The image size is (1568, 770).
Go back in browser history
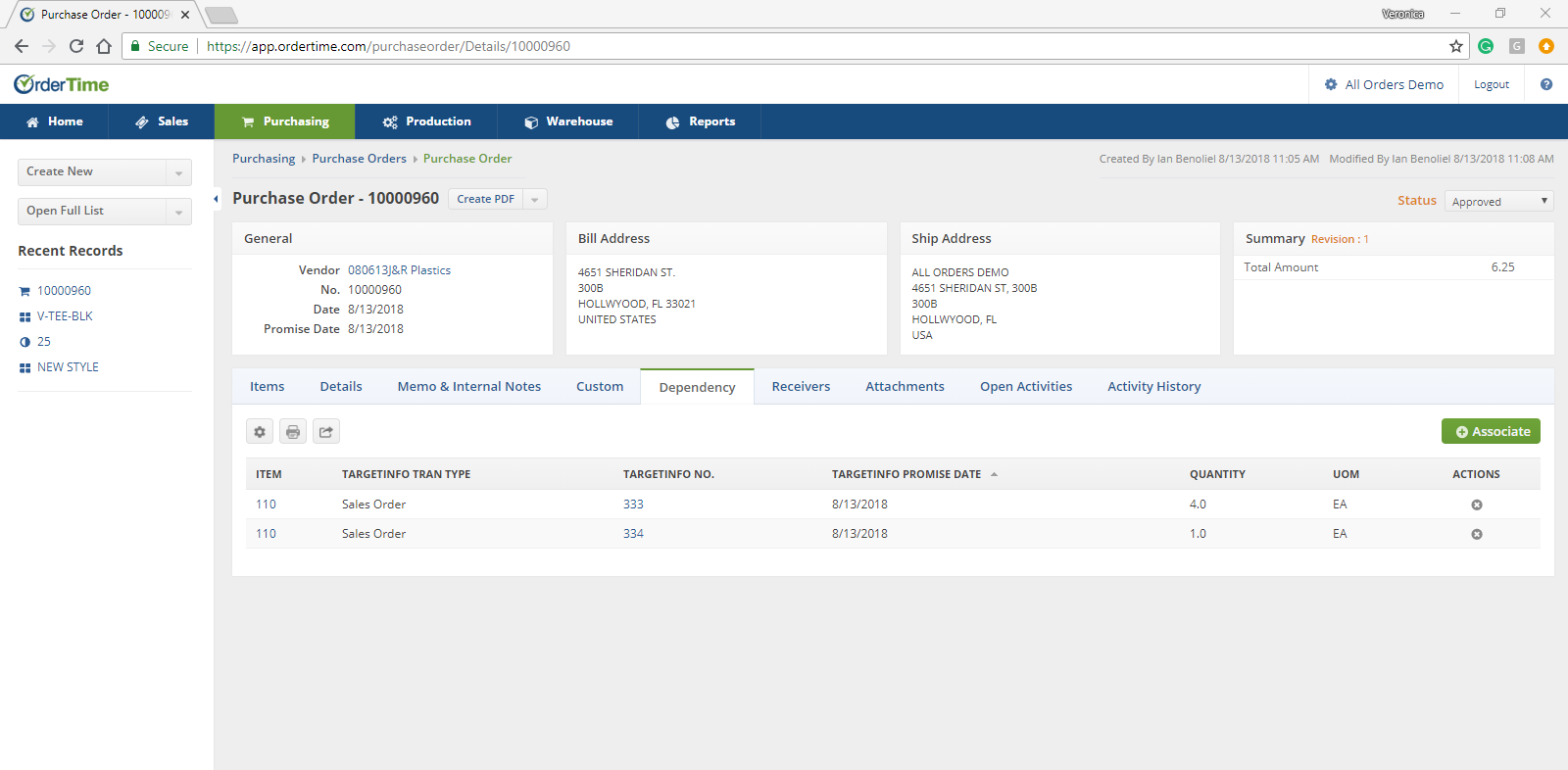coord(22,46)
